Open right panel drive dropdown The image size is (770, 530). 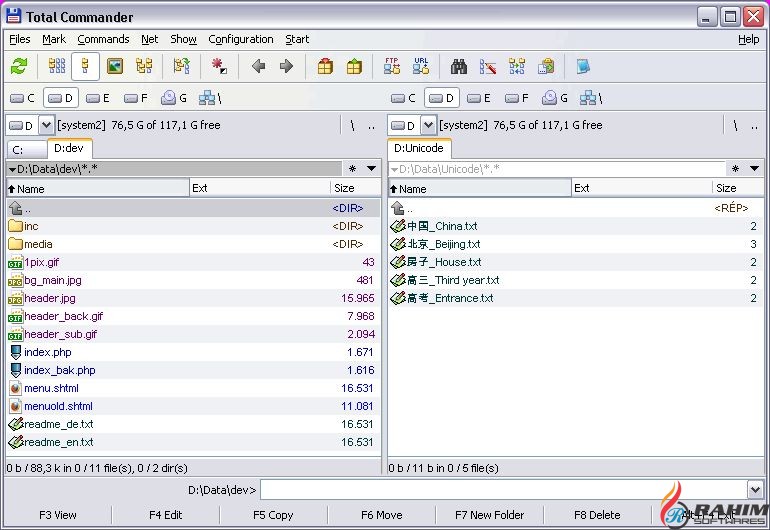pos(428,125)
